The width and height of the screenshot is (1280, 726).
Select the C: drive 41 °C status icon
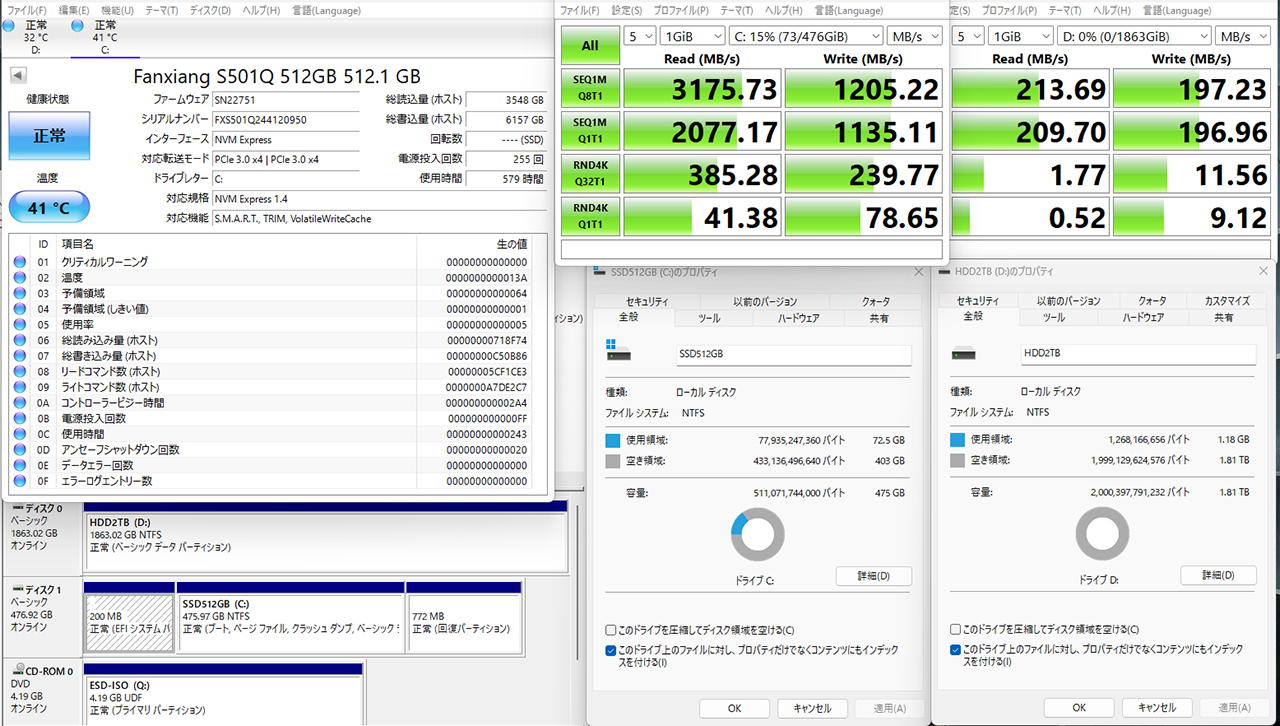click(78, 25)
